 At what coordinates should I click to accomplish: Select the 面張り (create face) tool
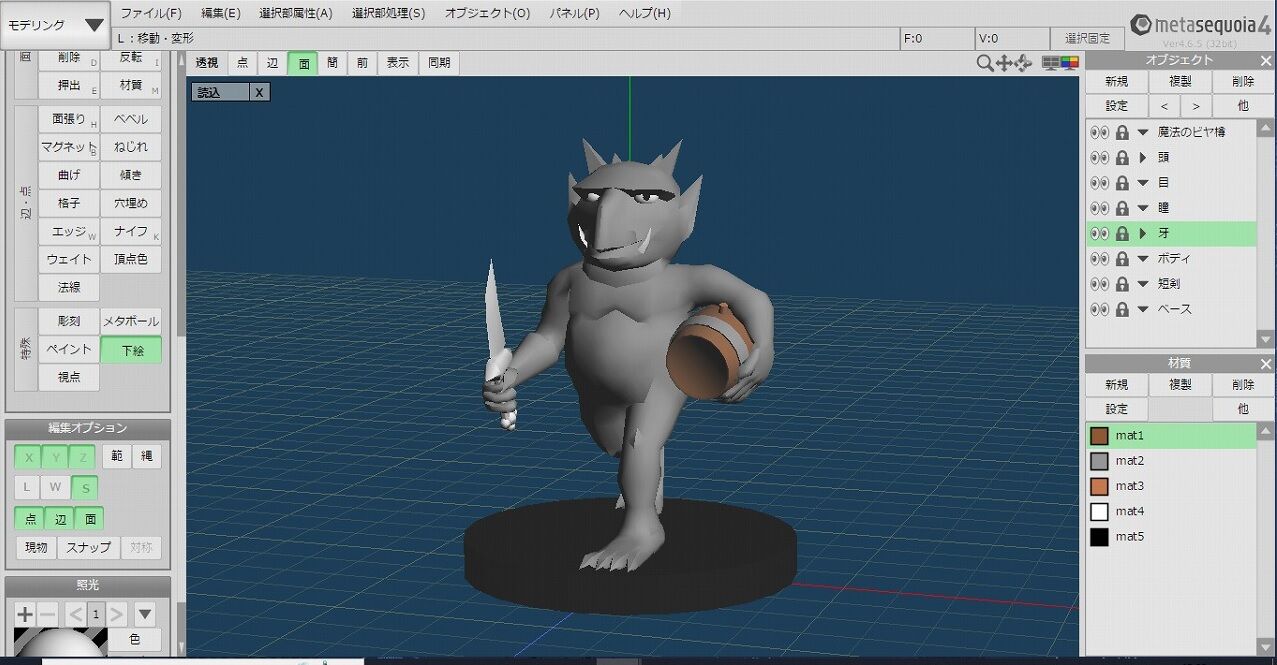[69, 119]
